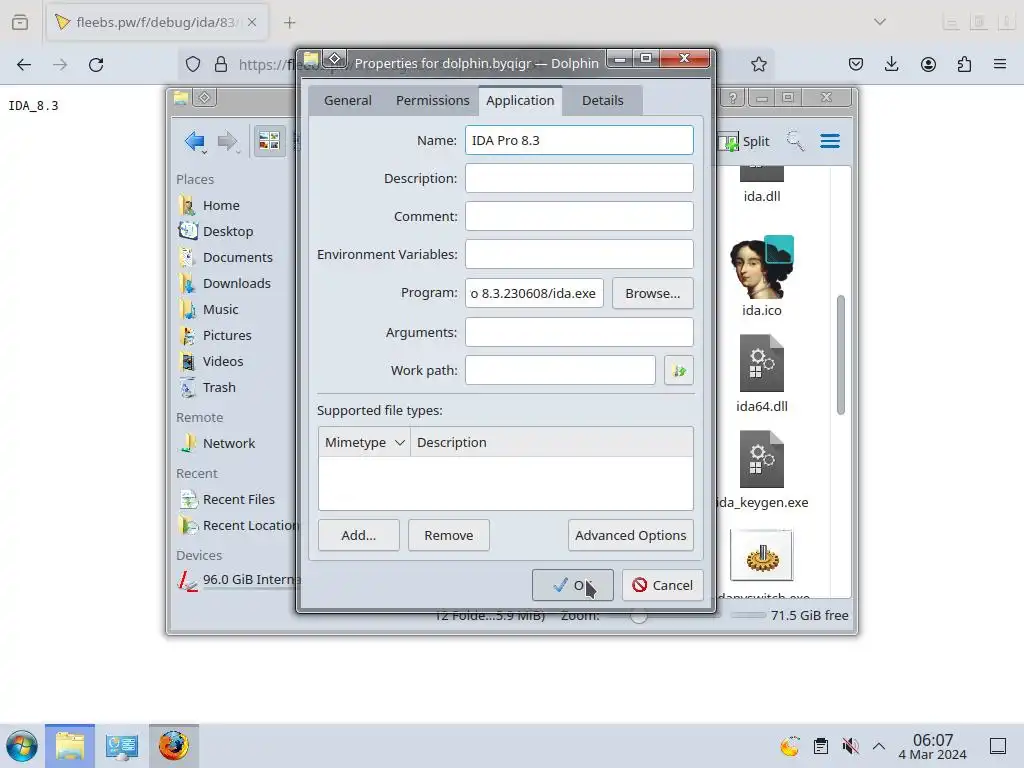Cancel the properties dialog
This screenshot has width=1024, height=768.
pyautogui.click(x=662, y=585)
